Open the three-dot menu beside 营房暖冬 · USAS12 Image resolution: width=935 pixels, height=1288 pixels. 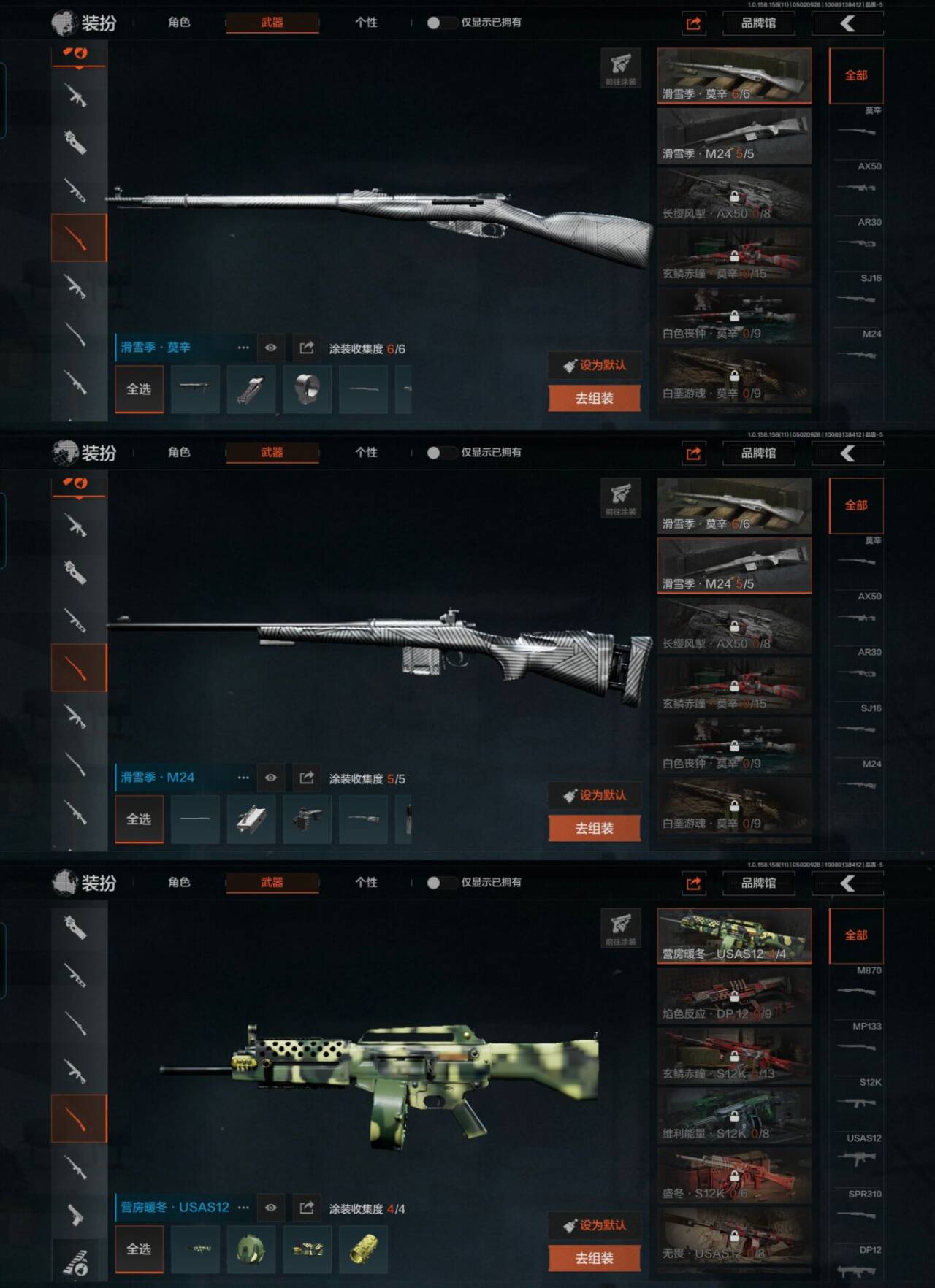(243, 1208)
